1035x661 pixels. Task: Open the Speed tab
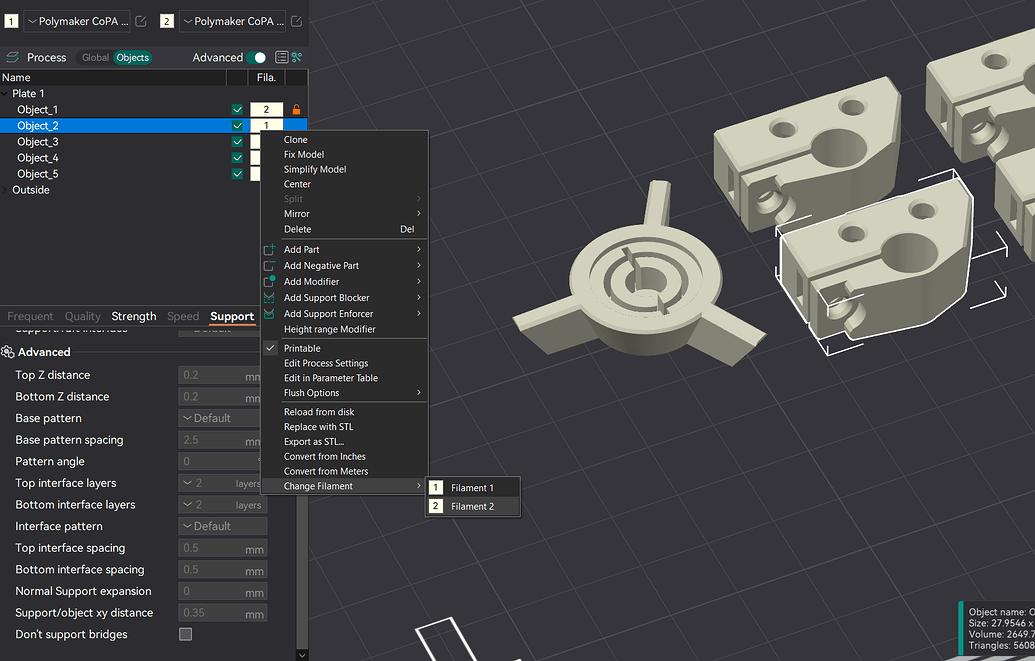tap(183, 316)
